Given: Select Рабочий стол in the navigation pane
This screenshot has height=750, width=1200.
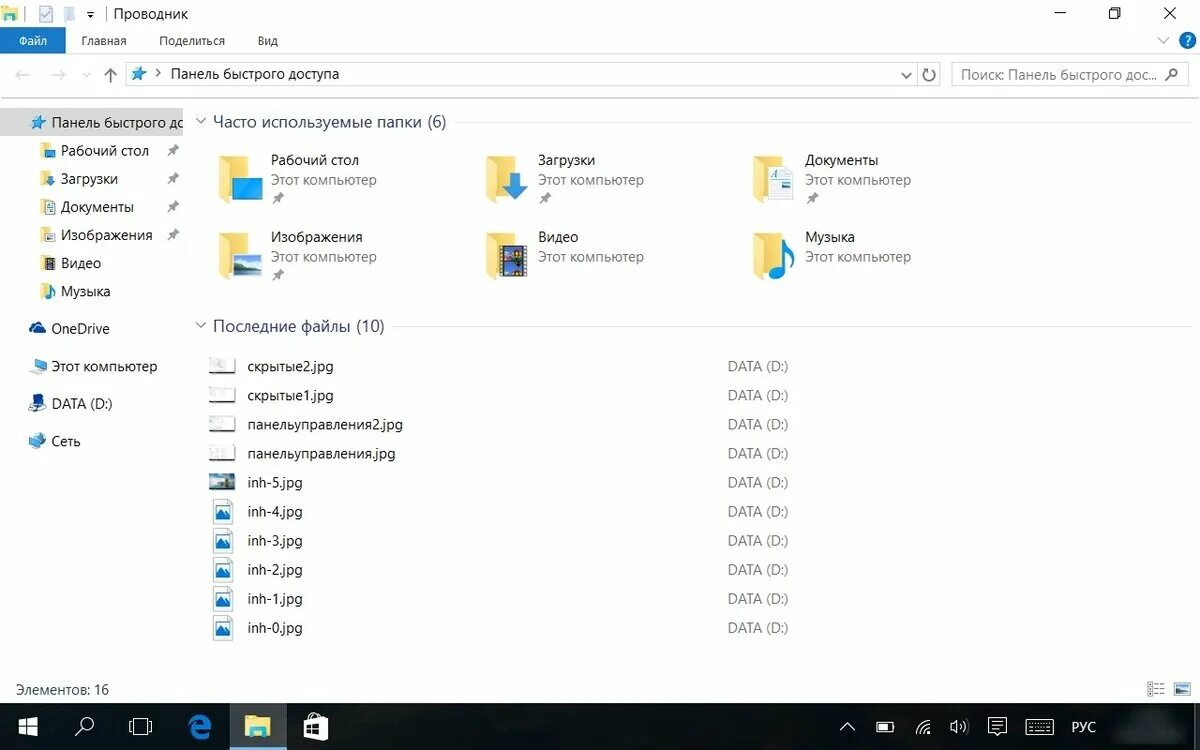Looking at the screenshot, I should (105, 151).
